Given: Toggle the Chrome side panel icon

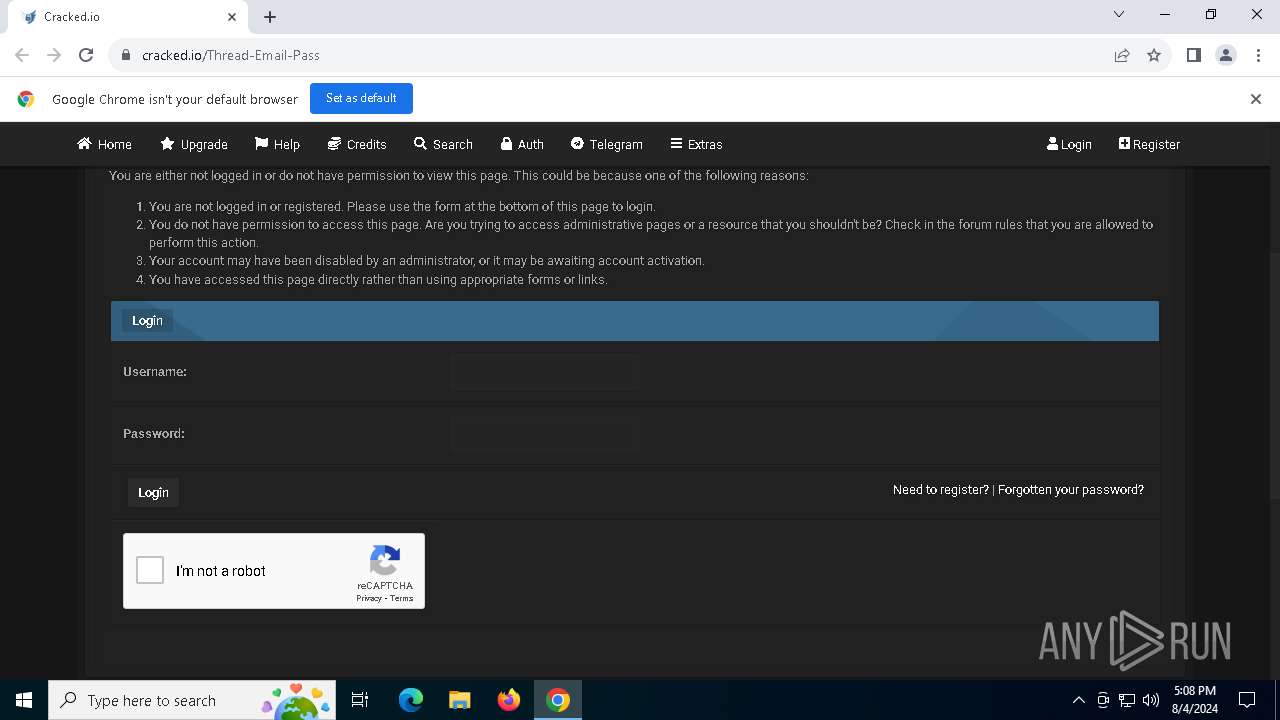Looking at the screenshot, I should point(1193,55).
